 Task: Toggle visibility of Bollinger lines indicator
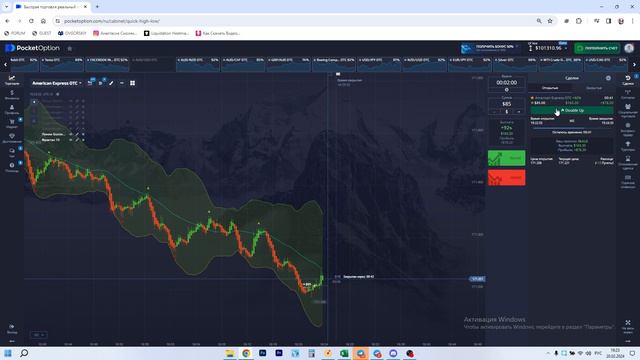pyautogui.click(x=71, y=134)
